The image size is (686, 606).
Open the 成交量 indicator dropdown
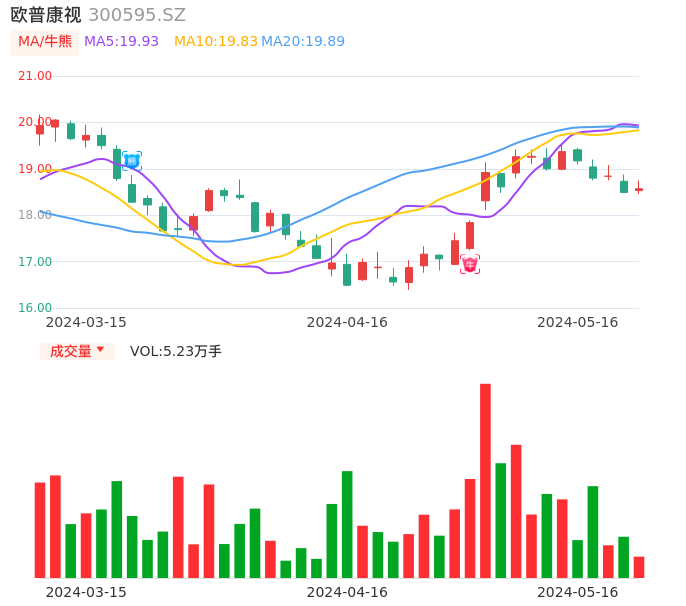point(77,351)
